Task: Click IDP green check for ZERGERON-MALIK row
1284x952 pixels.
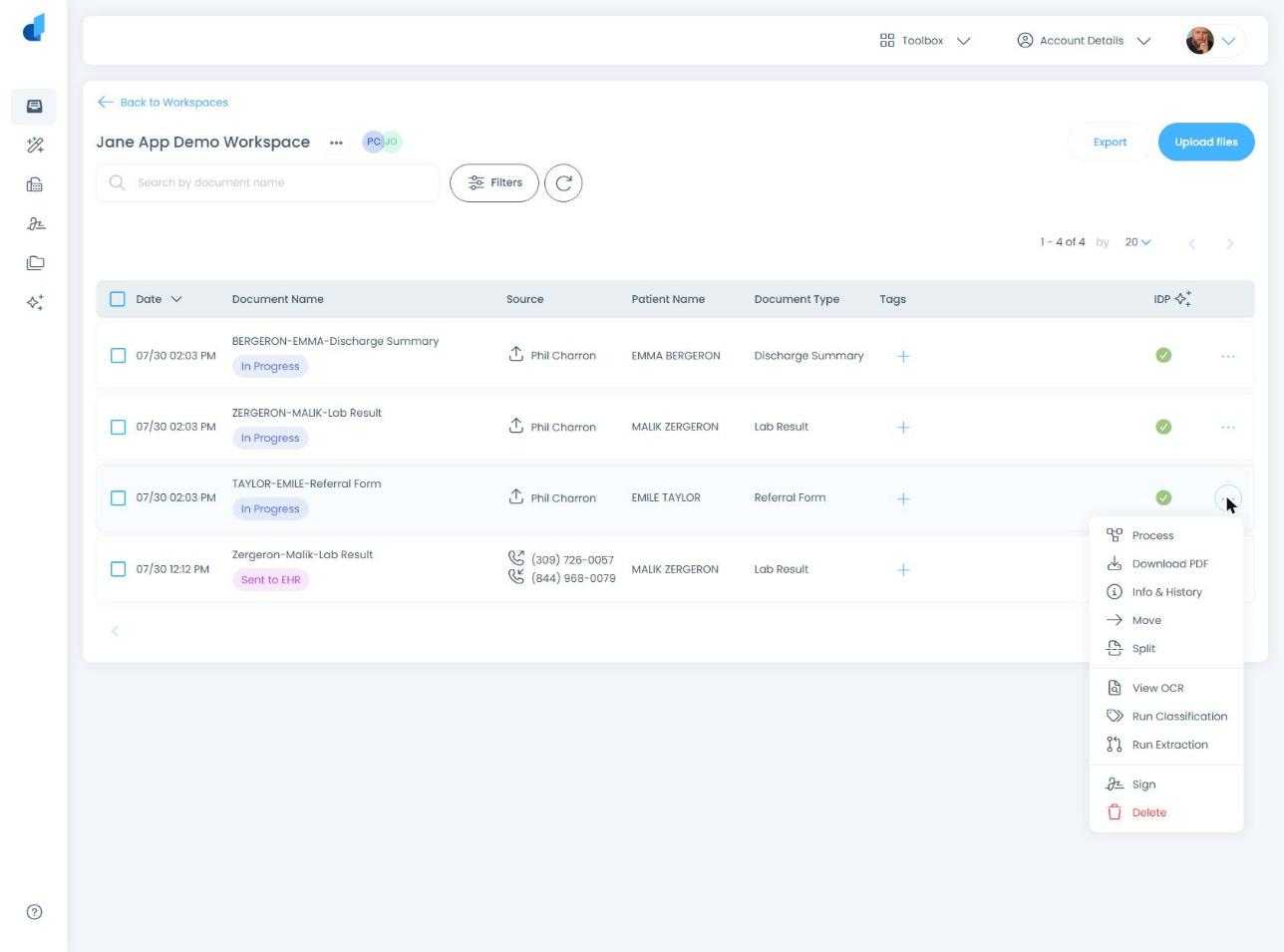Action: point(1163,427)
